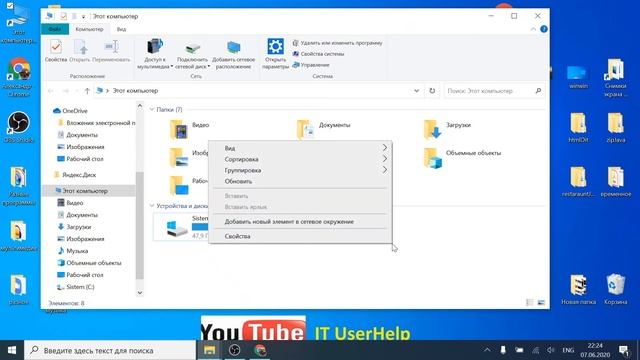Open notification center icon
Viewport: 640px width, 360px height.
click(624, 350)
